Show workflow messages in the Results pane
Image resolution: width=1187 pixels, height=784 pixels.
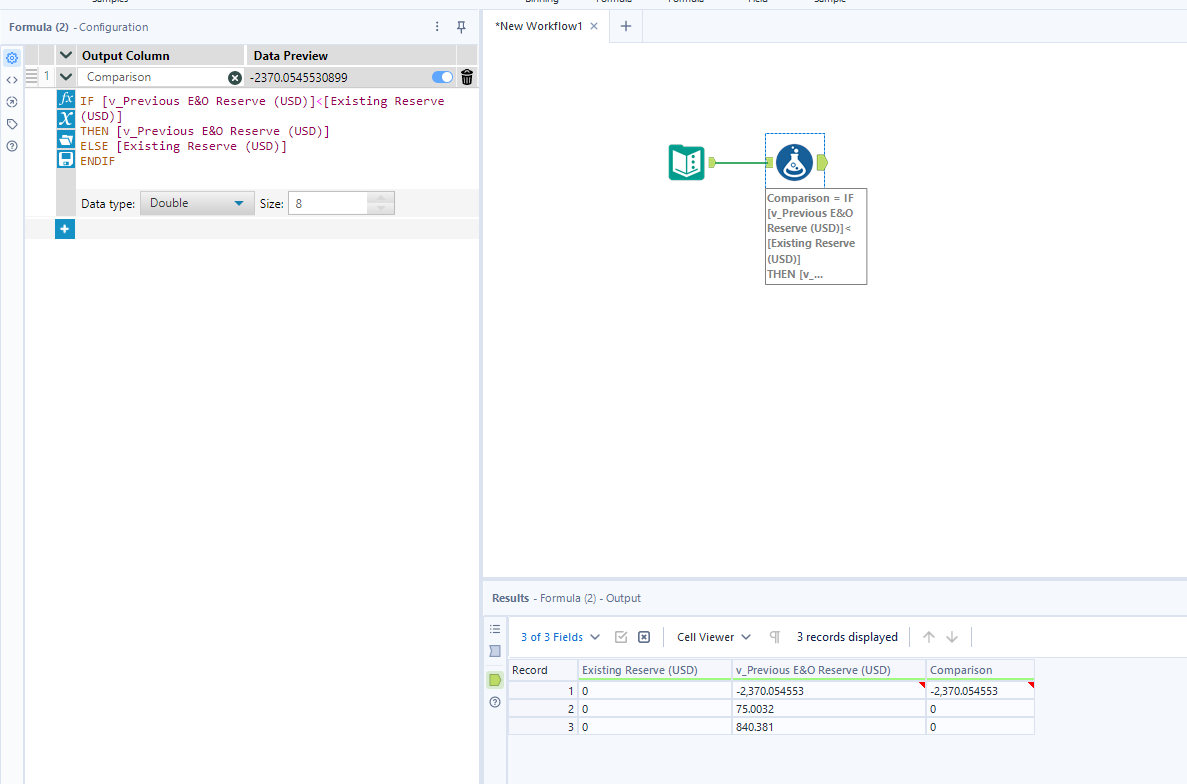tap(495, 628)
